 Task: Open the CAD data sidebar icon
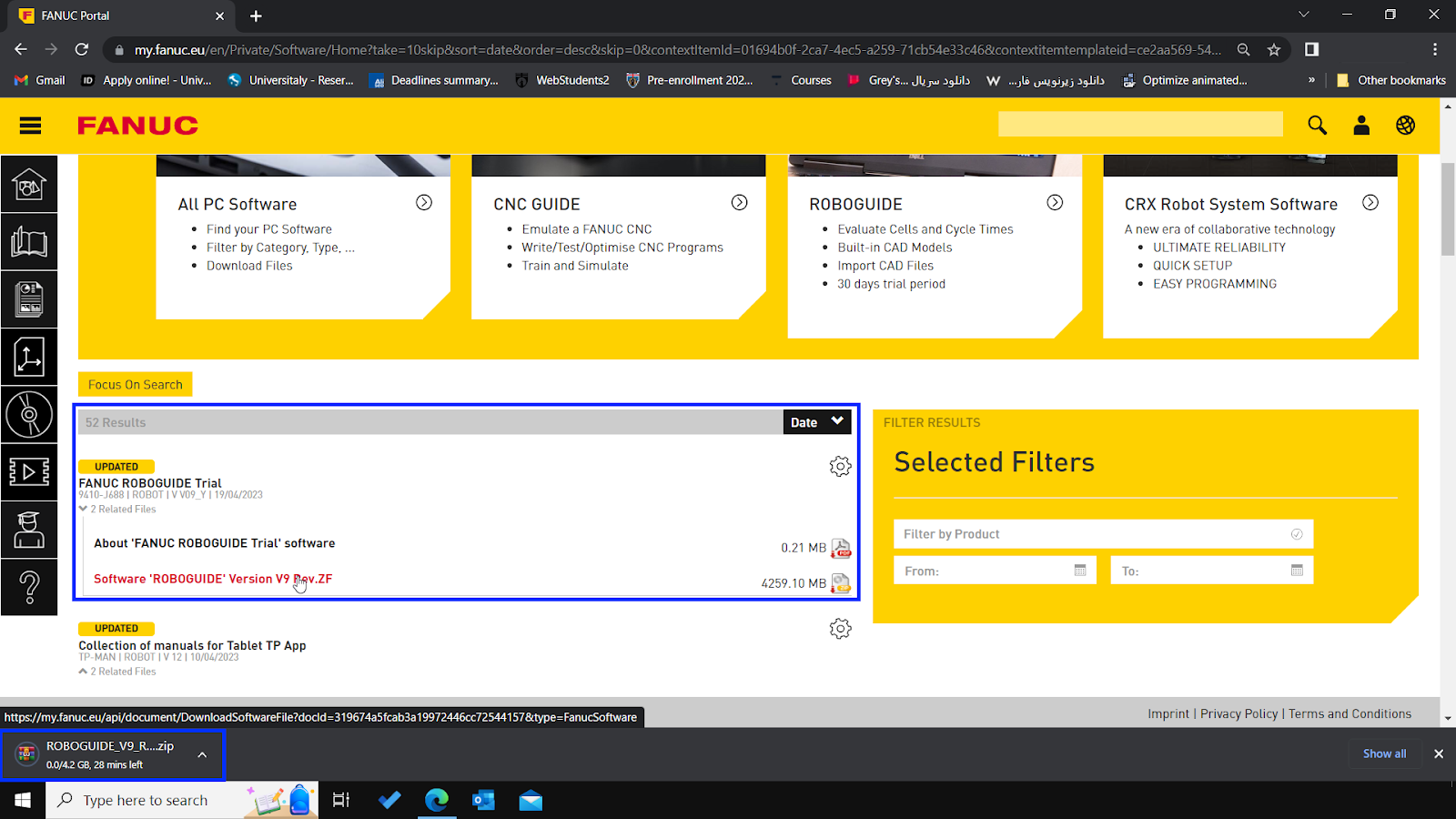coord(29,357)
